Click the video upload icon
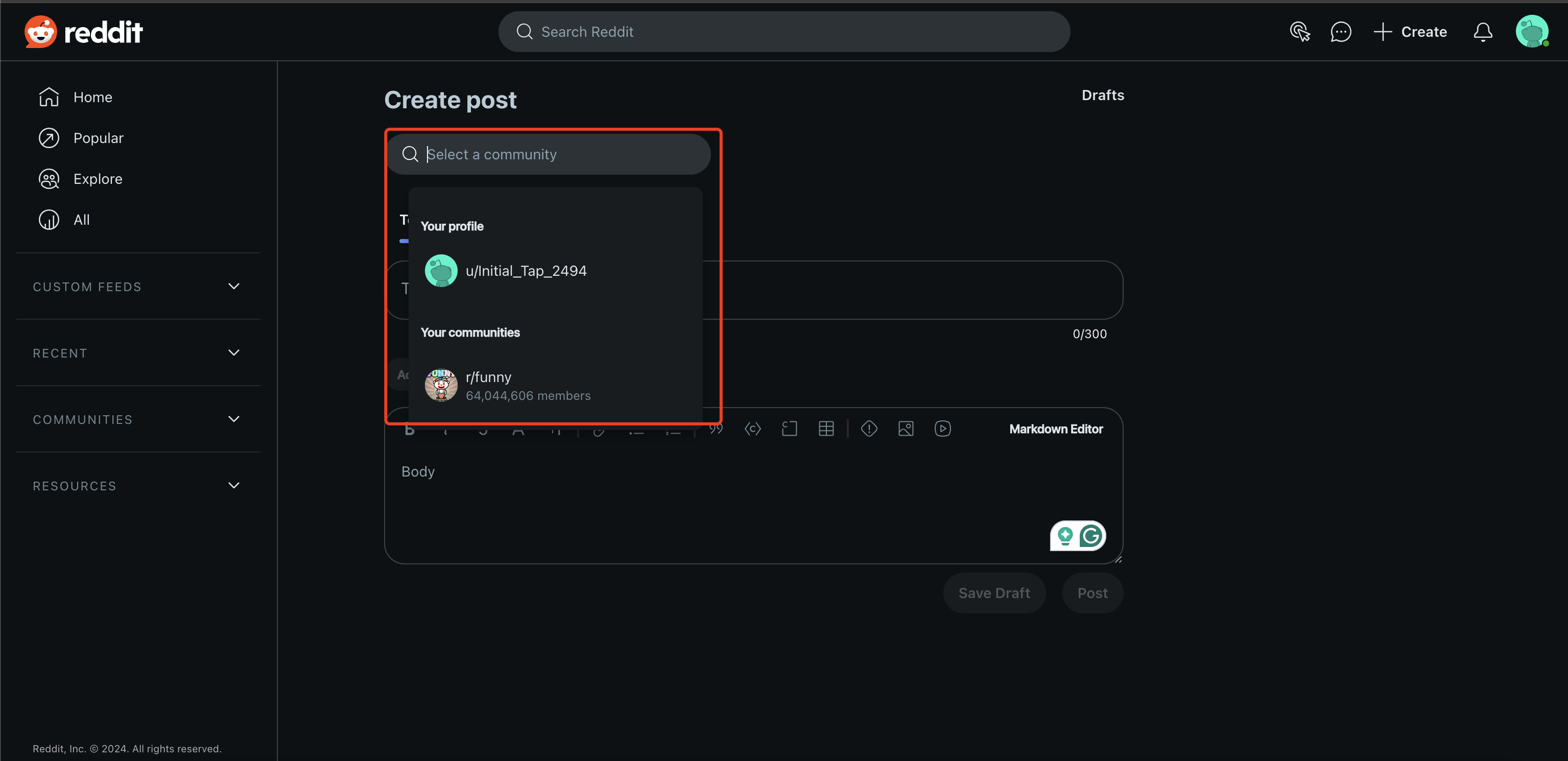 942,429
